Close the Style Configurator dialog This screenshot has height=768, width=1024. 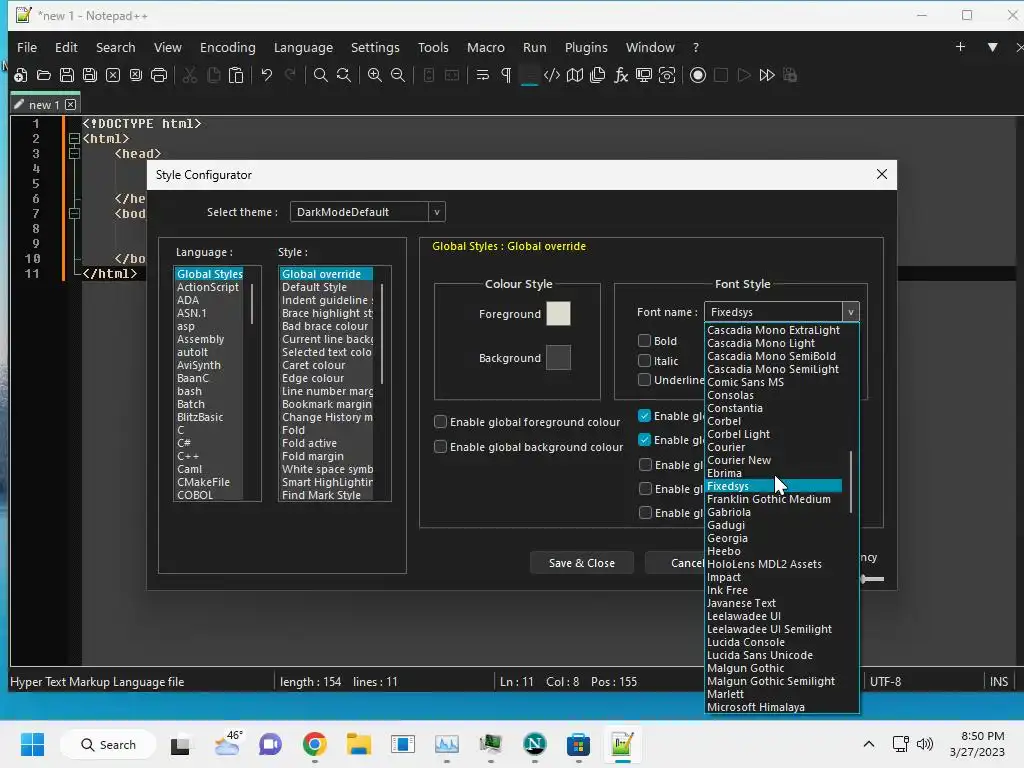(x=882, y=174)
